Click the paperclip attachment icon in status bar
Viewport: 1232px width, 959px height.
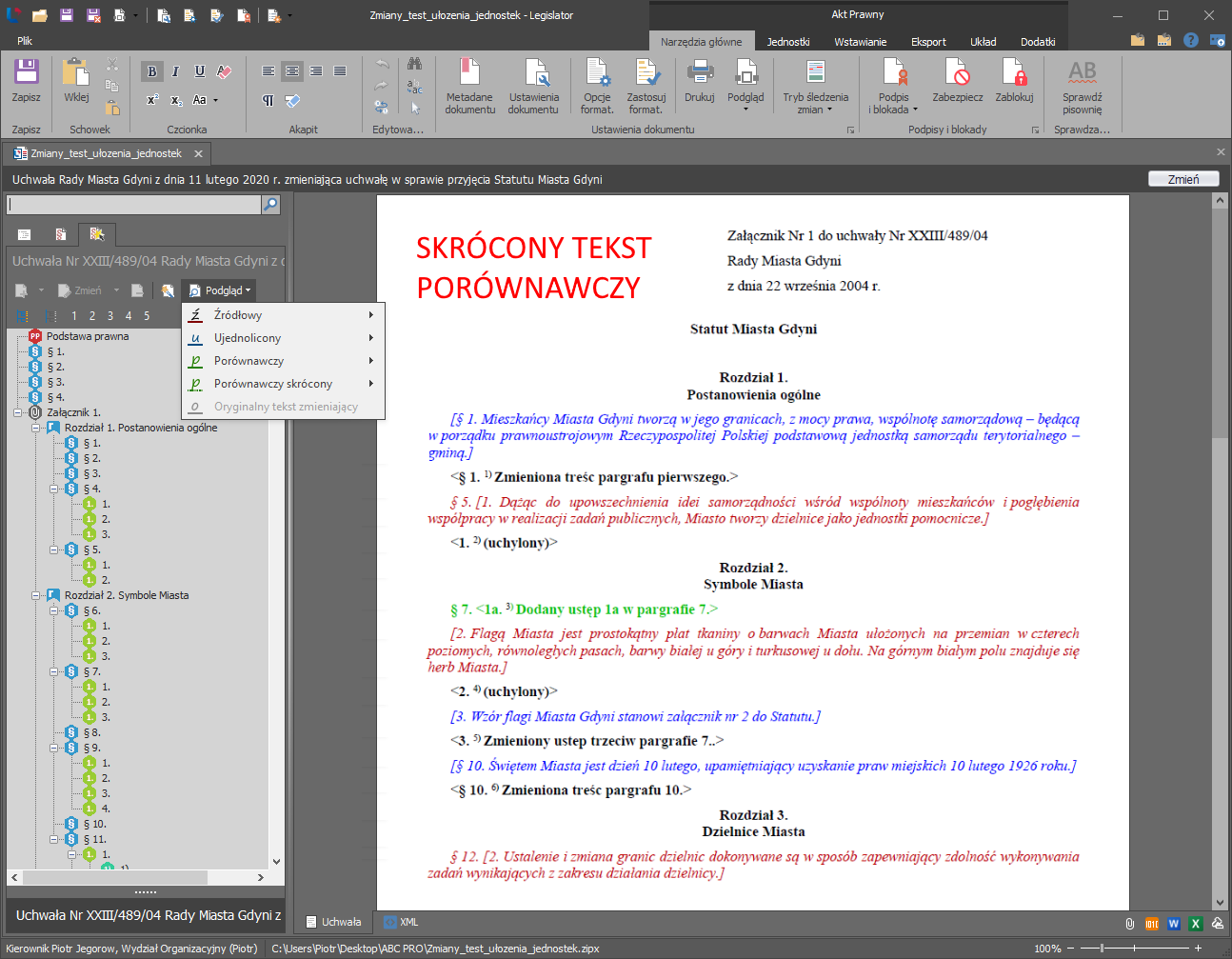pos(1129,923)
